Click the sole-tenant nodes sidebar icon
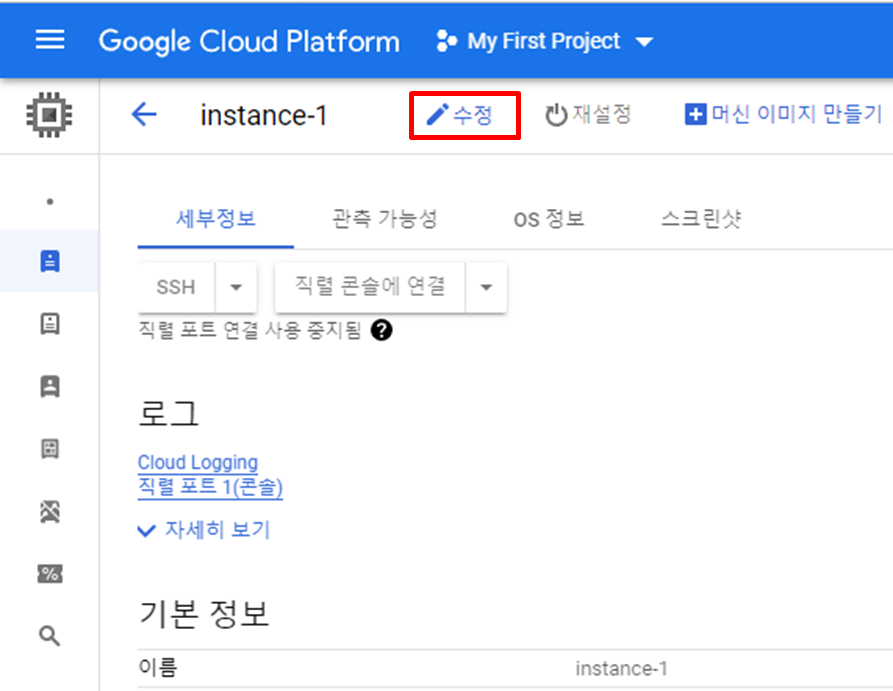The width and height of the screenshot is (893, 691). (50, 386)
